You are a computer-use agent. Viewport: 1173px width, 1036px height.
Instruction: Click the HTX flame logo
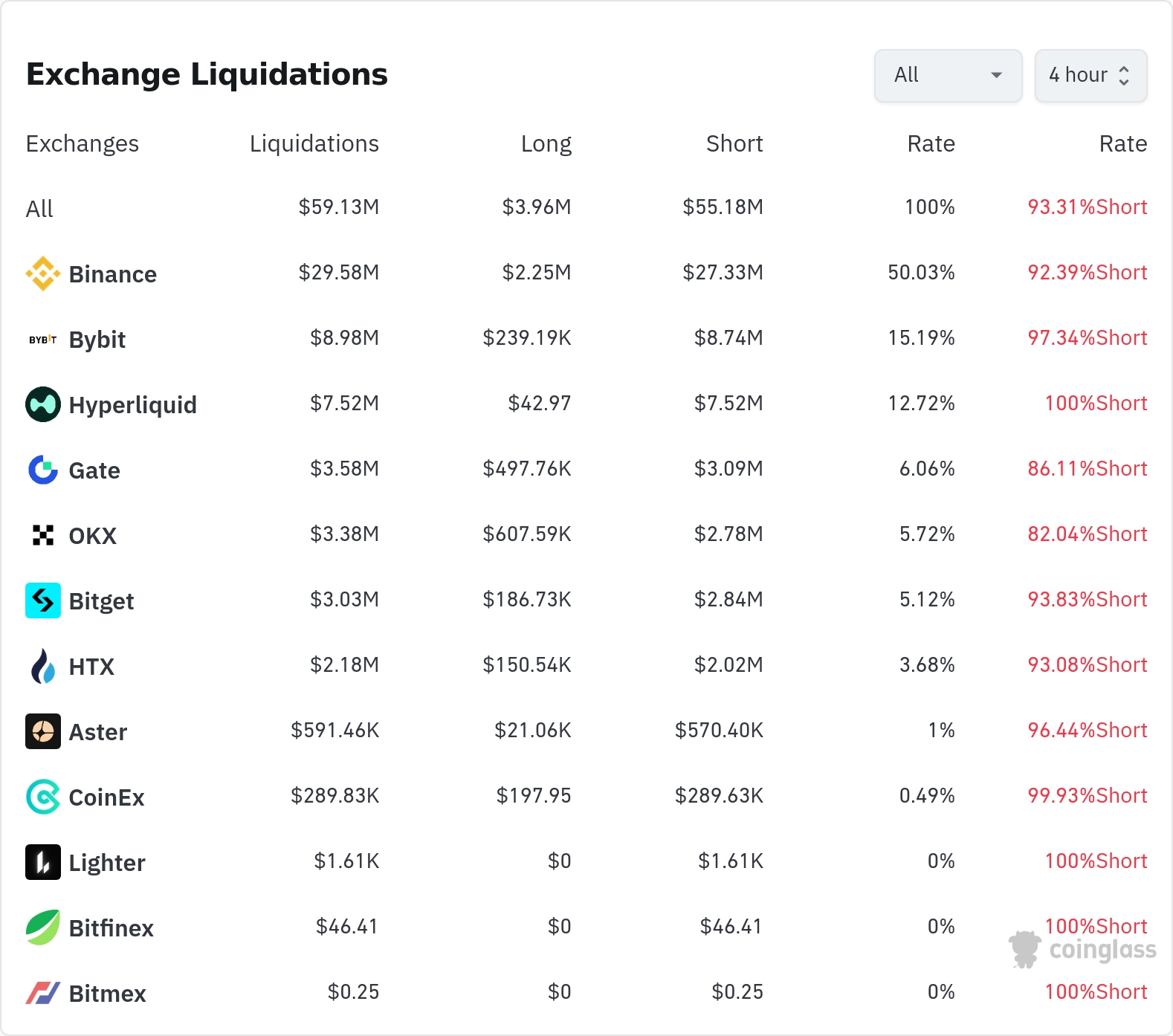[43, 666]
